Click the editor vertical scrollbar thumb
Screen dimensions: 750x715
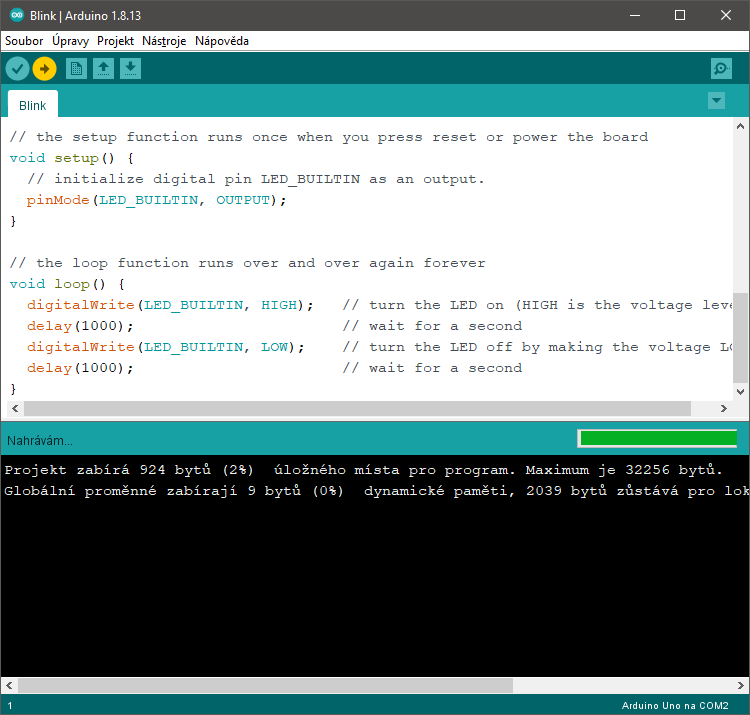coord(740,337)
